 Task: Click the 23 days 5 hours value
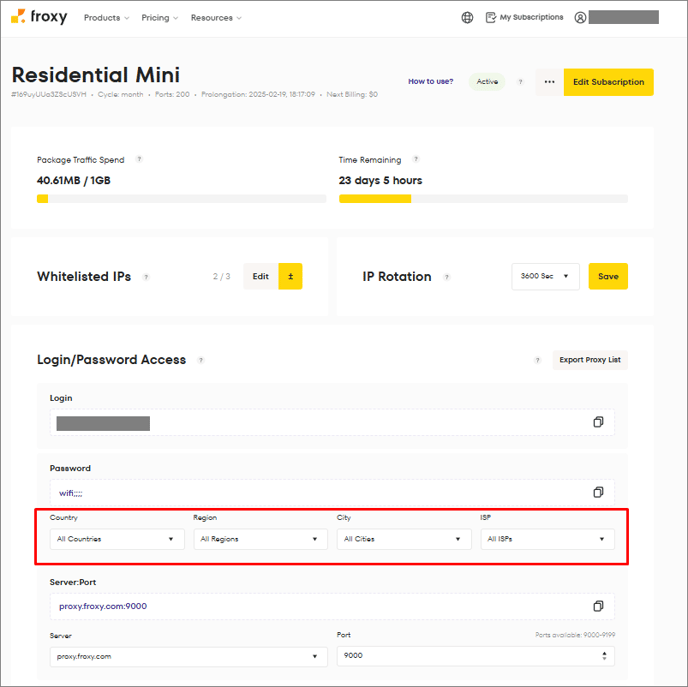click(380, 180)
